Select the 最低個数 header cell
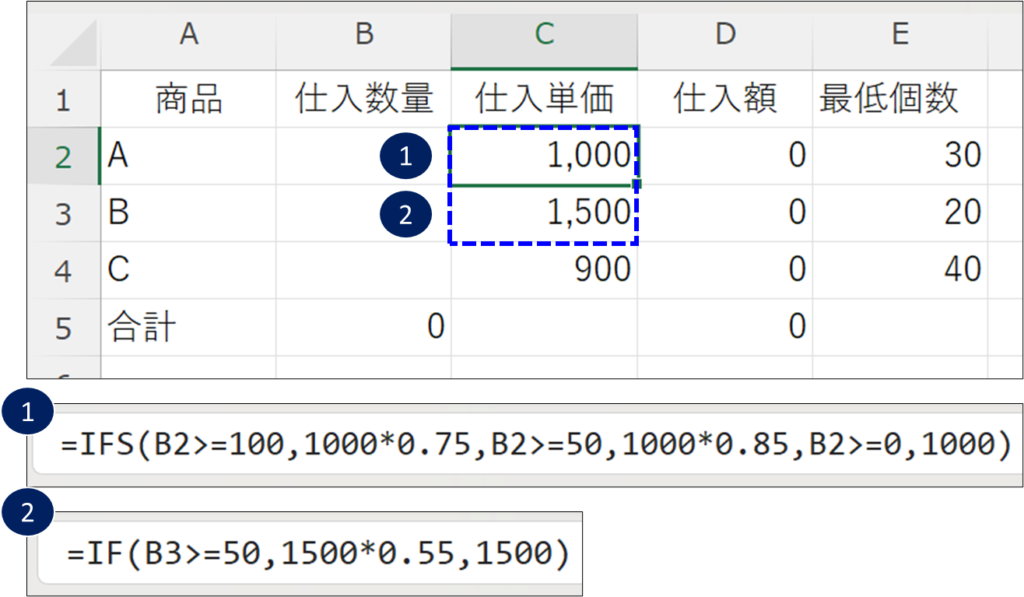 point(899,98)
